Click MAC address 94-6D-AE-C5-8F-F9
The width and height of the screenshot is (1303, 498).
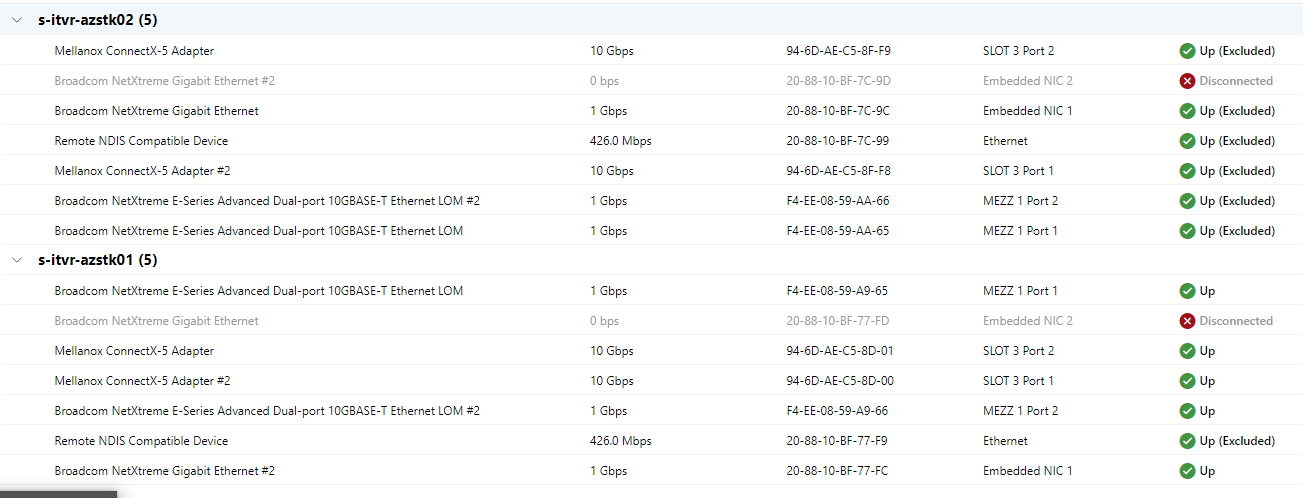838,51
